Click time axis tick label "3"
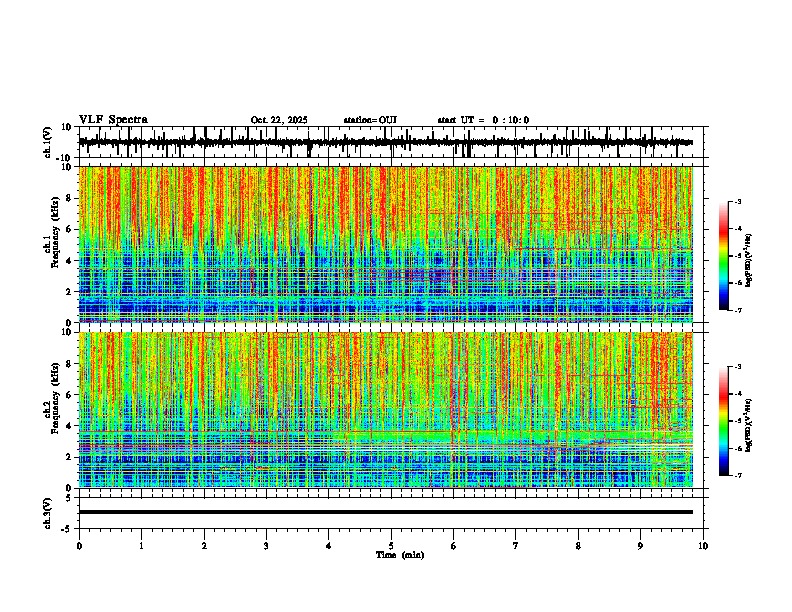 (x=266, y=546)
